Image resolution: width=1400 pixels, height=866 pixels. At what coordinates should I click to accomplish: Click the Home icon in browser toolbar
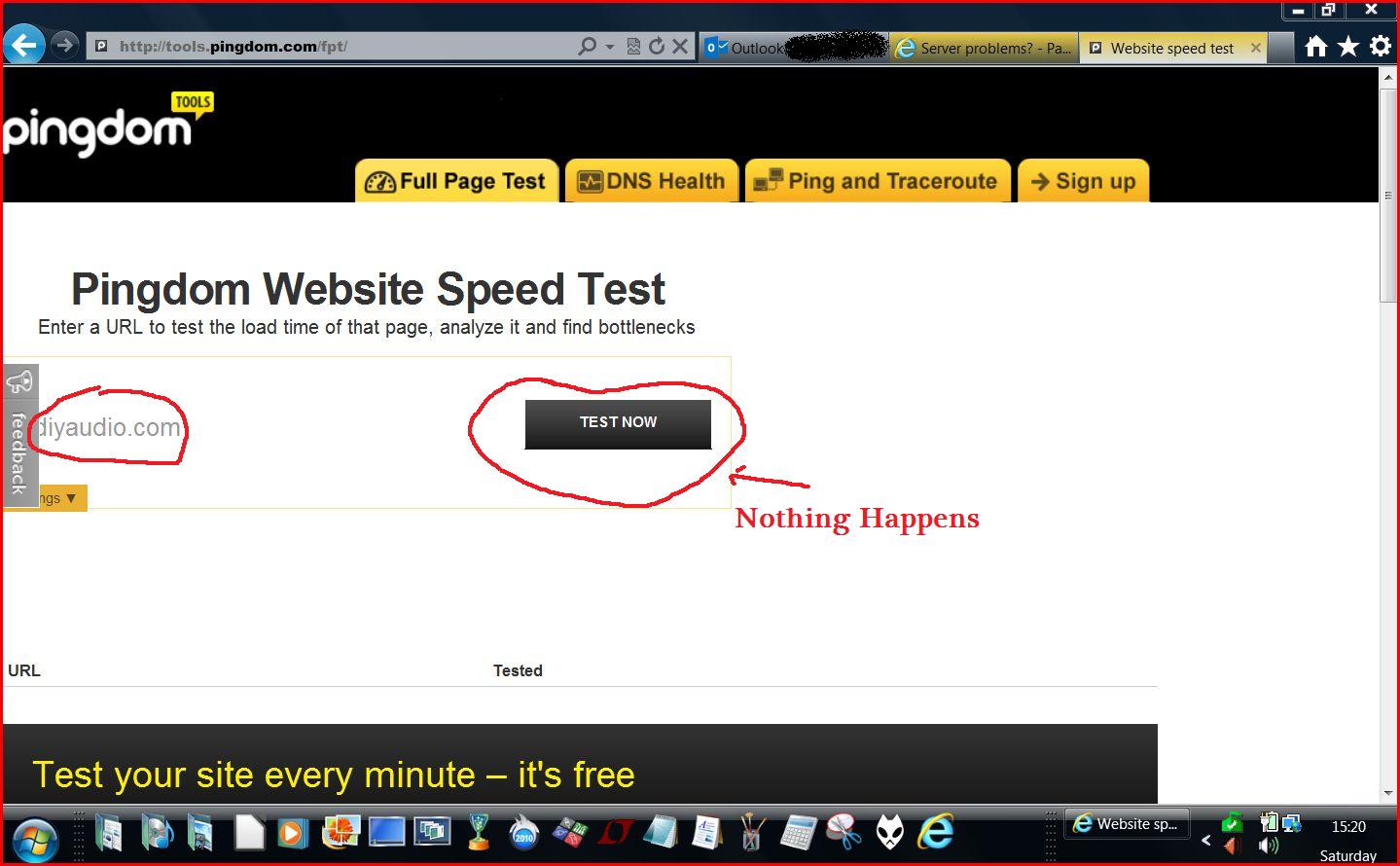pyautogui.click(x=1315, y=46)
